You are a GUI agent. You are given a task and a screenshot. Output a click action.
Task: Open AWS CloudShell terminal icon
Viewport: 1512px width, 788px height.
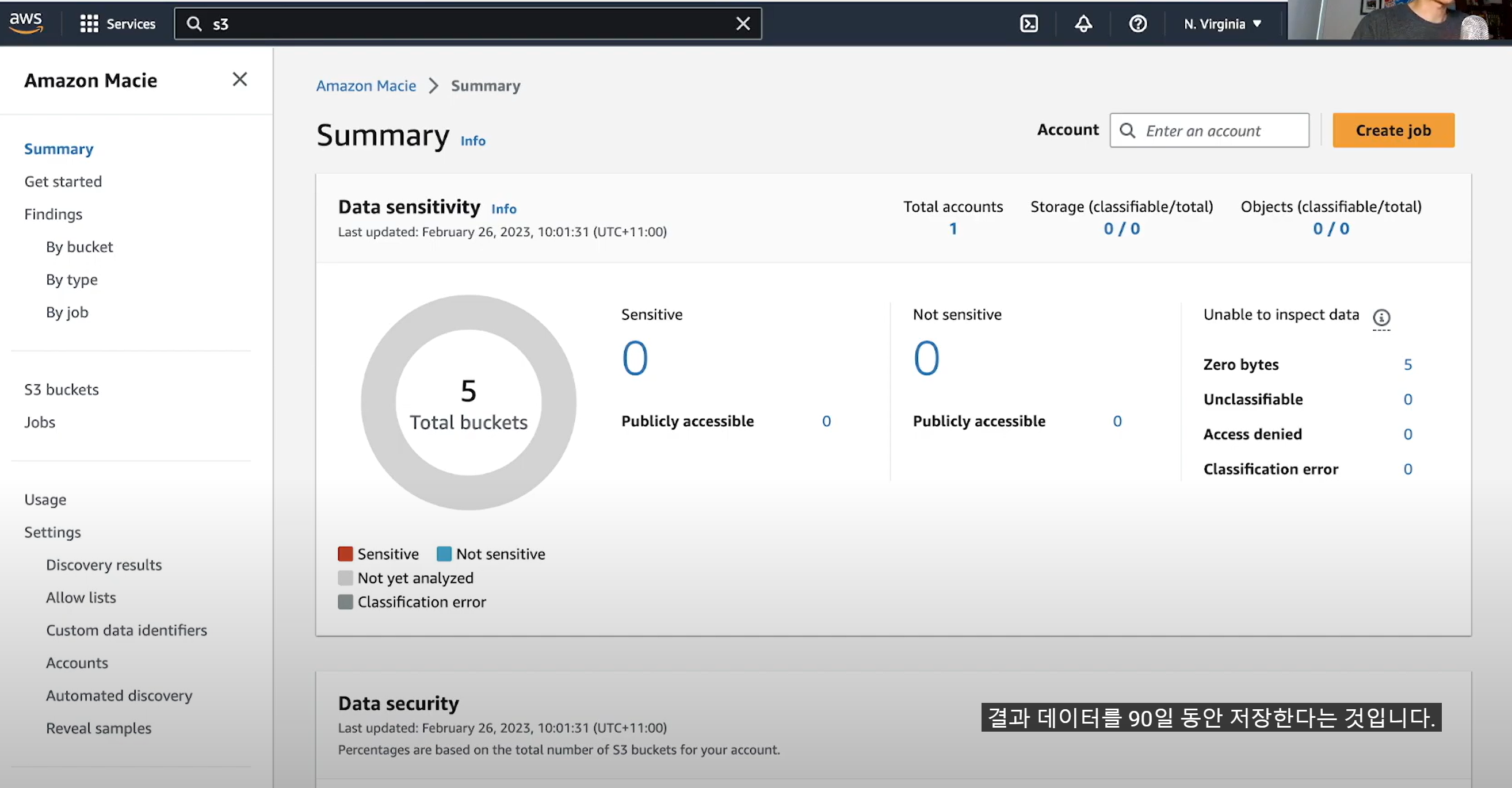(1028, 24)
